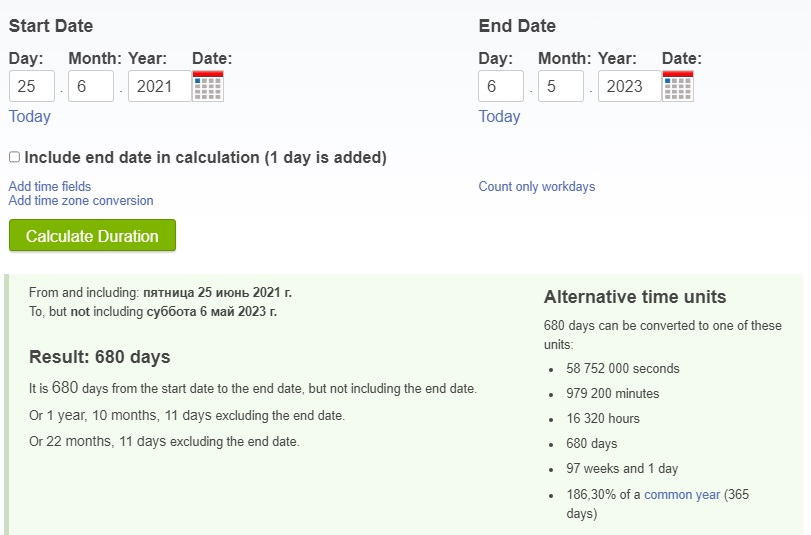Click the Include end date label text
811x535 pixels.
click(x=205, y=157)
